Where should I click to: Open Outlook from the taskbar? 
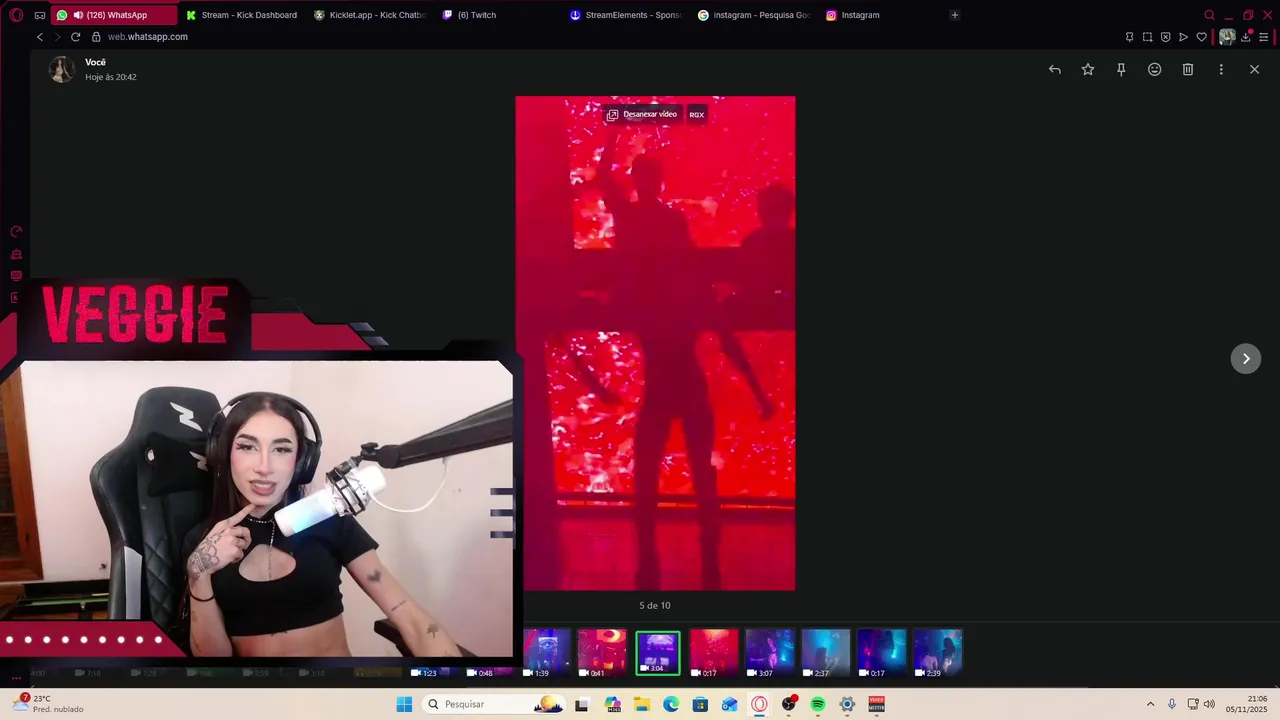(x=730, y=705)
